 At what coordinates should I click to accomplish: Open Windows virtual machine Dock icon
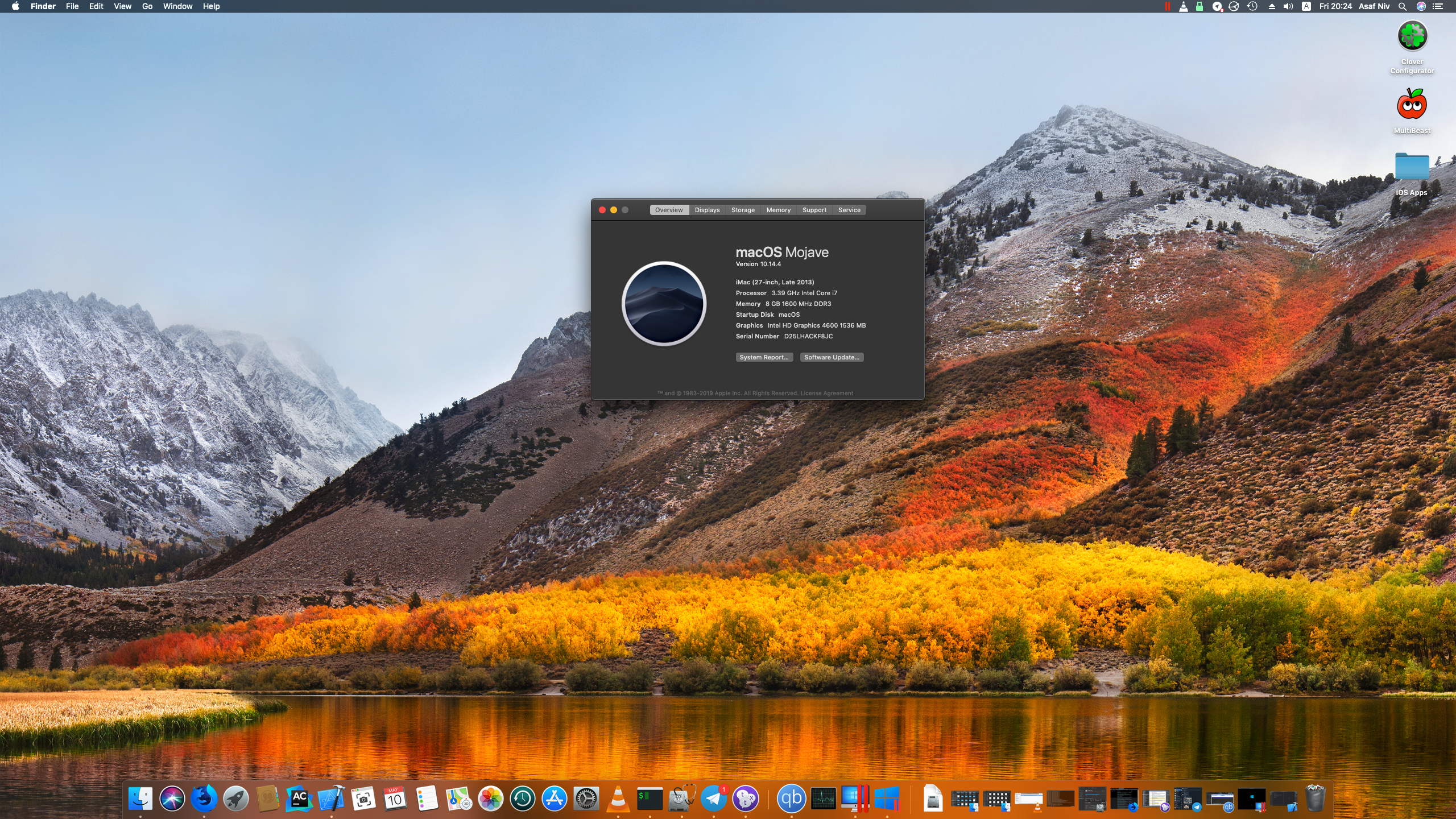click(x=887, y=799)
